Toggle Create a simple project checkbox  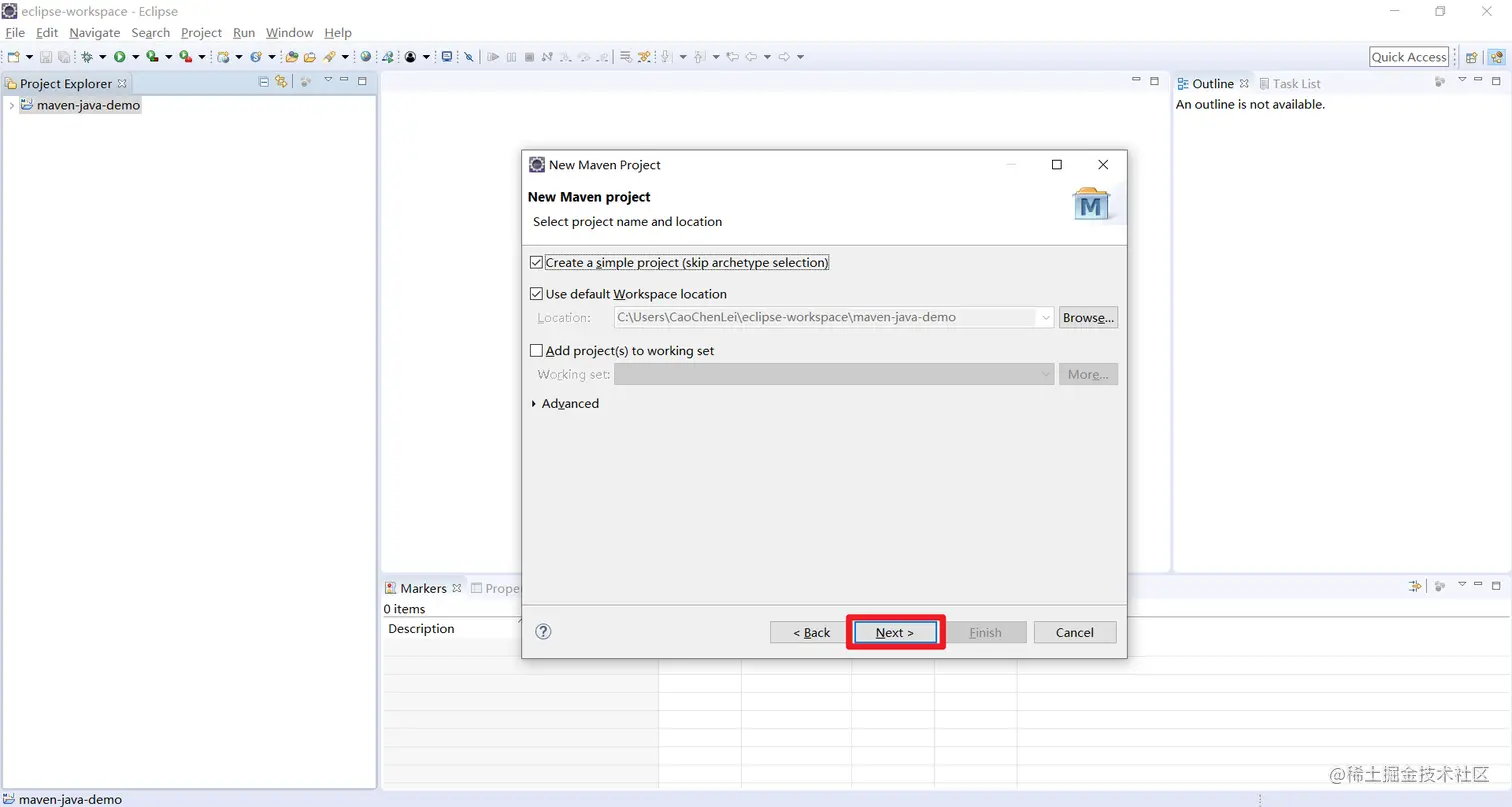(536, 262)
